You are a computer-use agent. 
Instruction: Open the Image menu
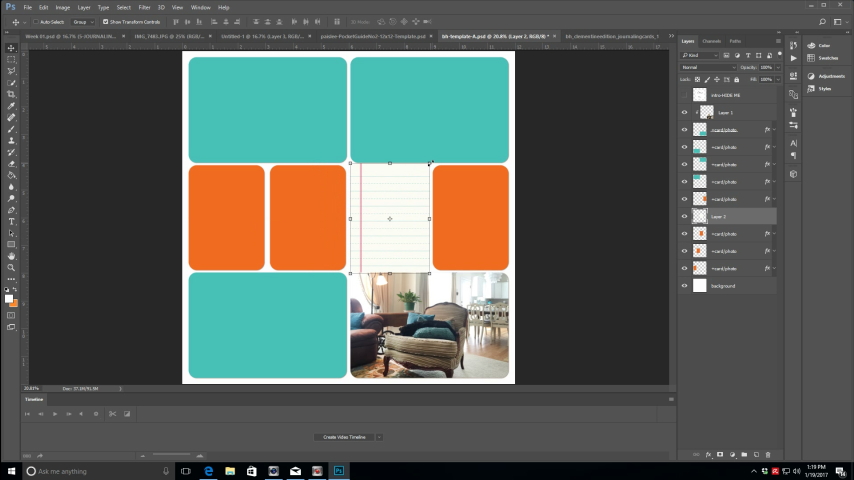tap(63, 8)
